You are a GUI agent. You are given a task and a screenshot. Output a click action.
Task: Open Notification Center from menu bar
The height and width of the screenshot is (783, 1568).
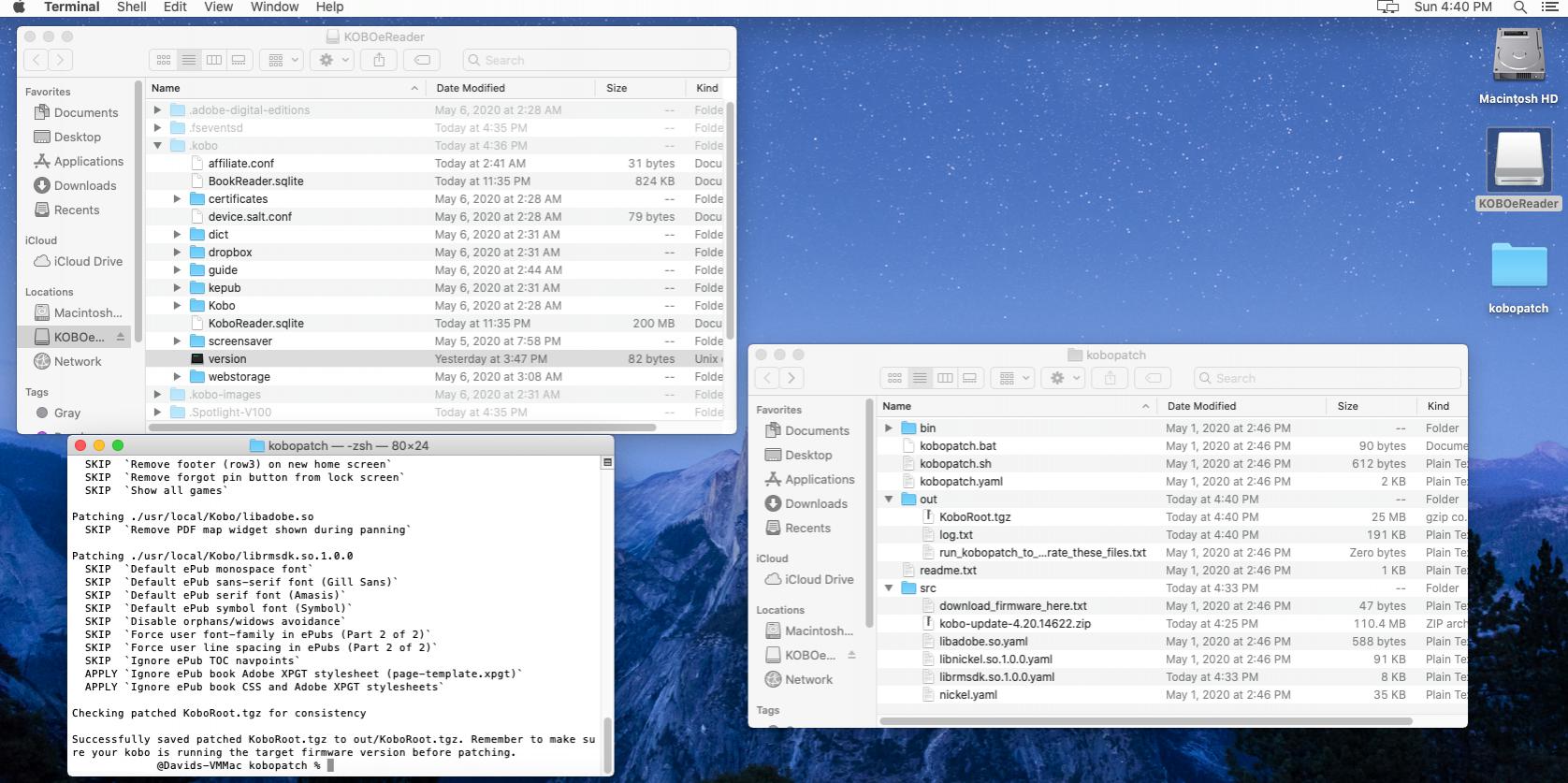coord(1549,7)
